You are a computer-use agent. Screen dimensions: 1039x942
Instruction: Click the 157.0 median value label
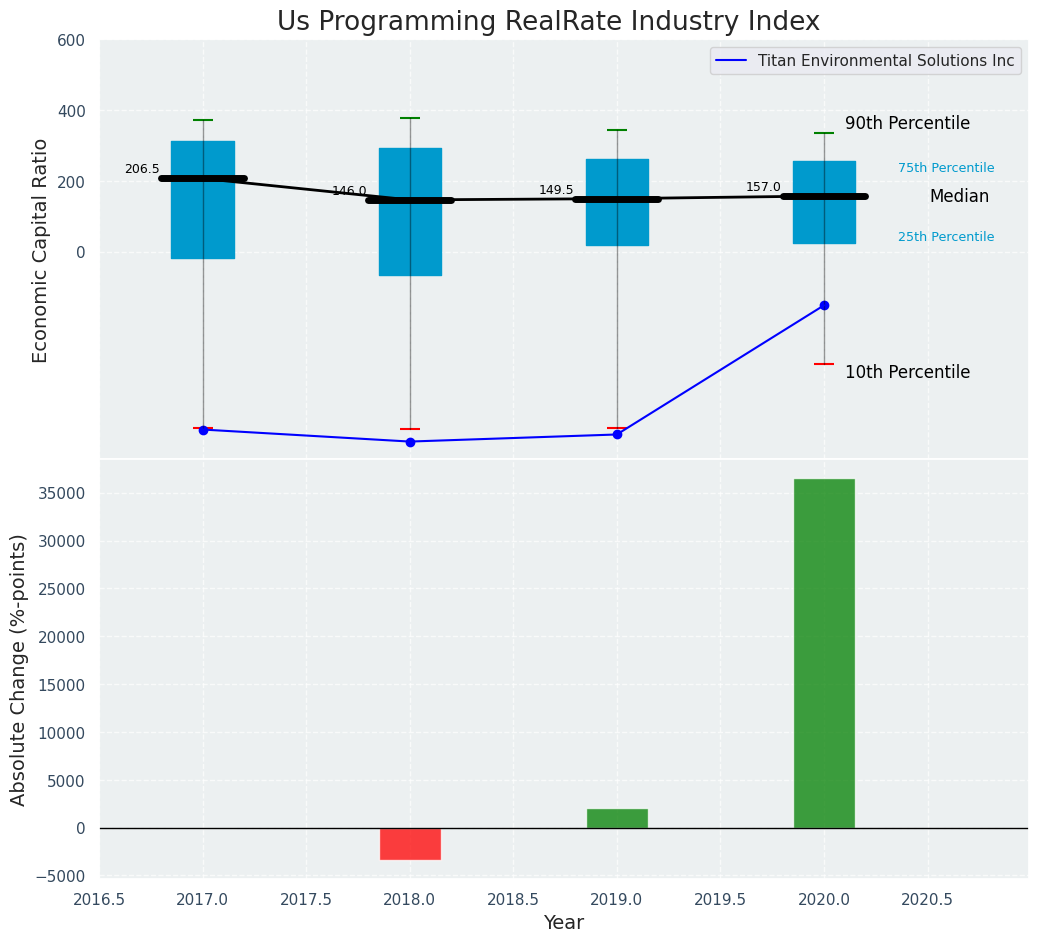(763, 187)
